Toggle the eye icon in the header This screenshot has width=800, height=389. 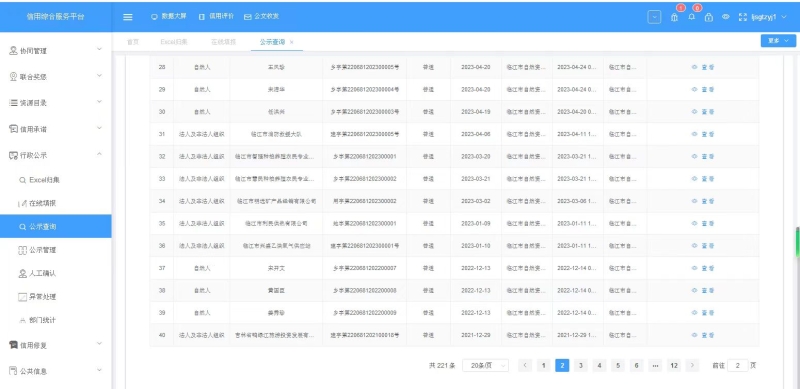click(726, 17)
